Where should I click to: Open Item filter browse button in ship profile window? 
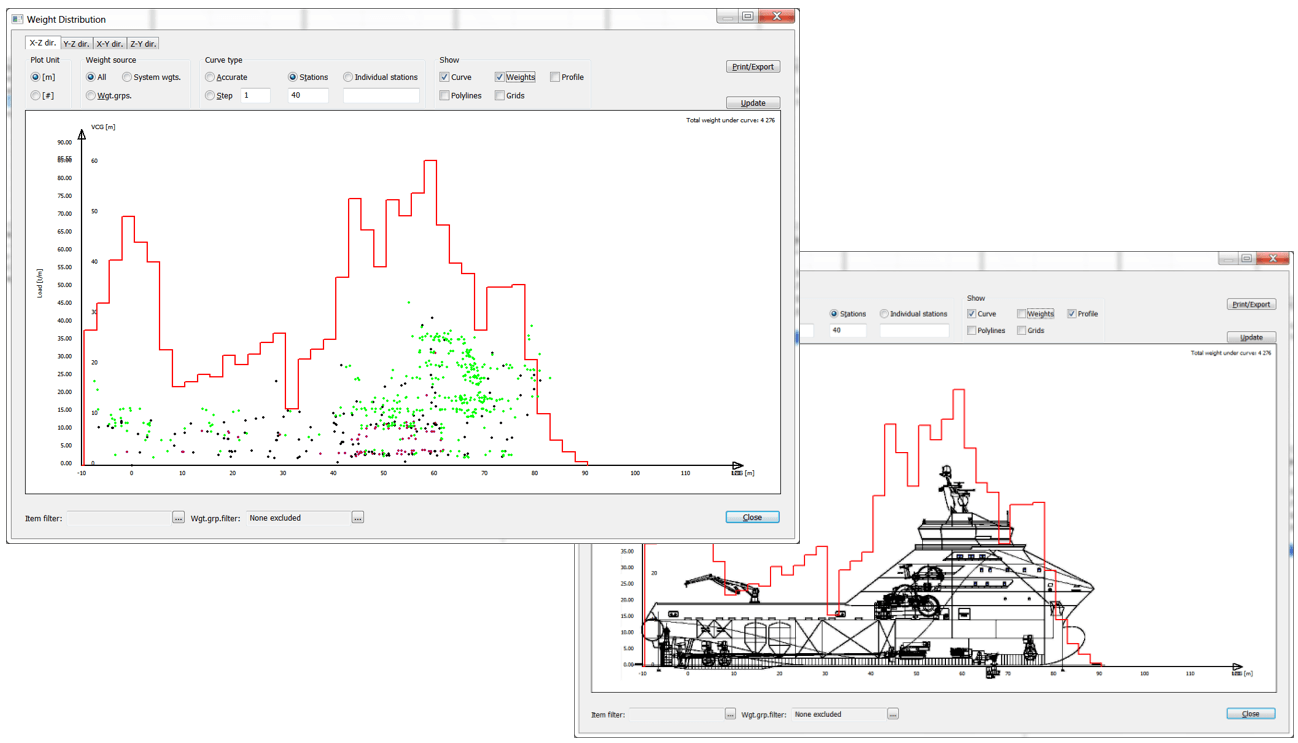[730, 714]
